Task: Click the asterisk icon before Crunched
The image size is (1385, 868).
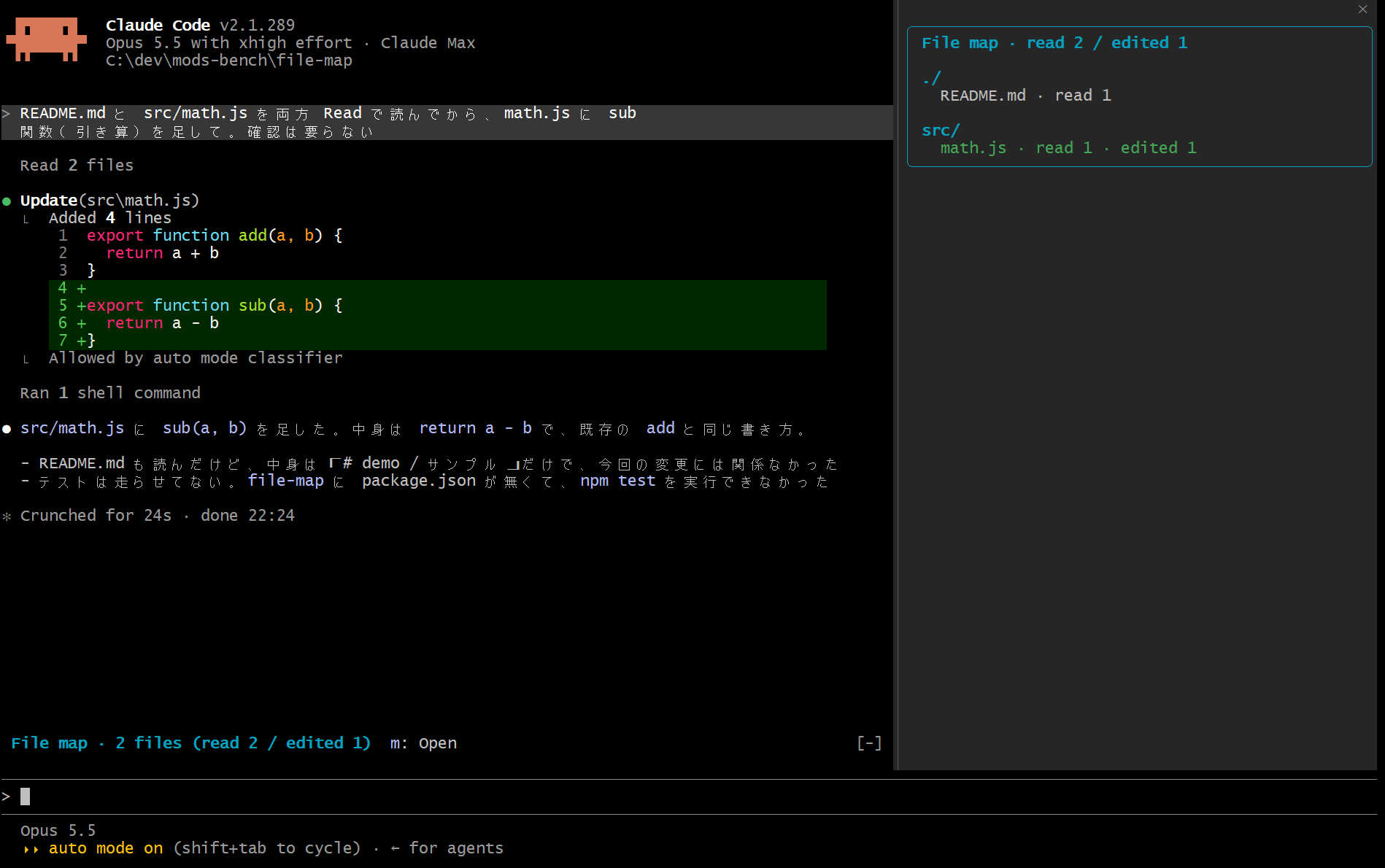Action: tap(7, 516)
